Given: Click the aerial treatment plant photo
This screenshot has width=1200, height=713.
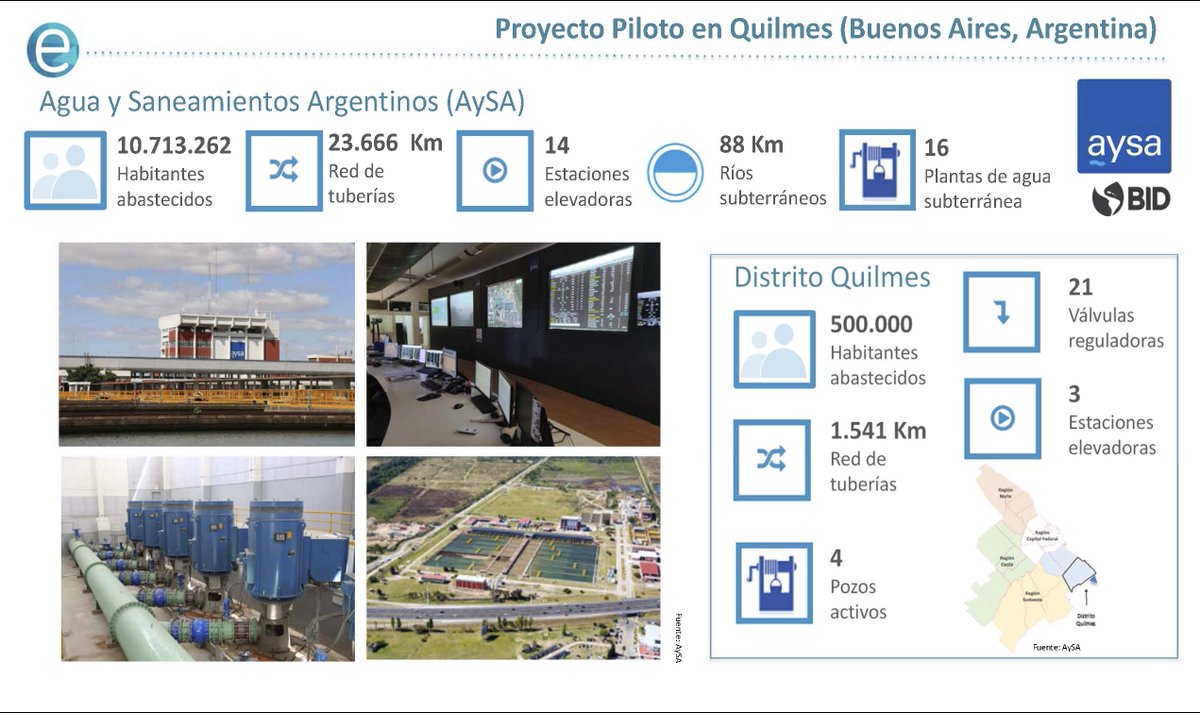Looking at the screenshot, I should pos(516,560).
